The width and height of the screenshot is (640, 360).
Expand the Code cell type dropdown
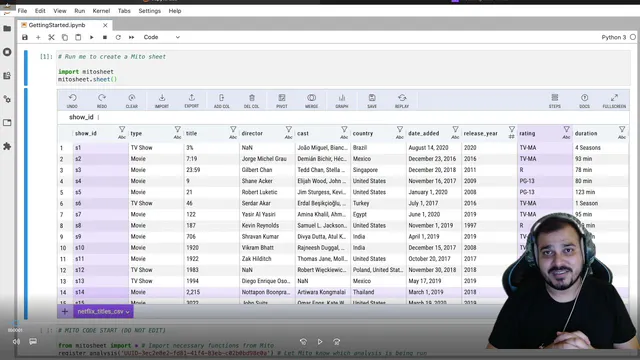[x=161, y=37]
